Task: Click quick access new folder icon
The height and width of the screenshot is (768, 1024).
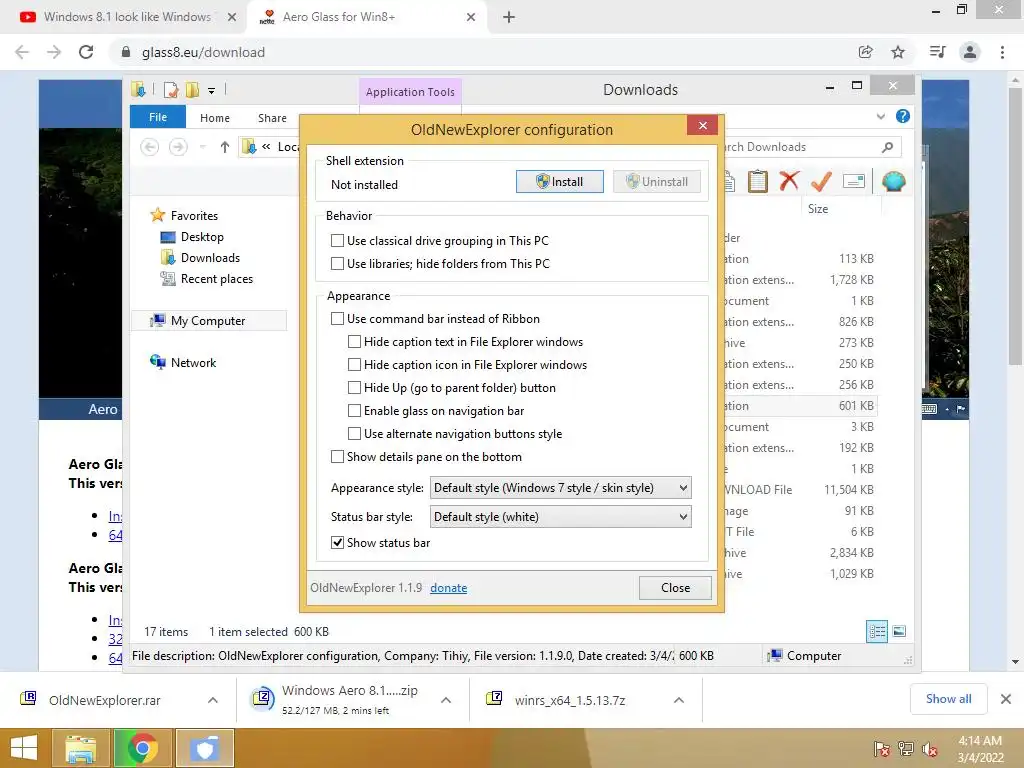Action: (x=192, y=90)
